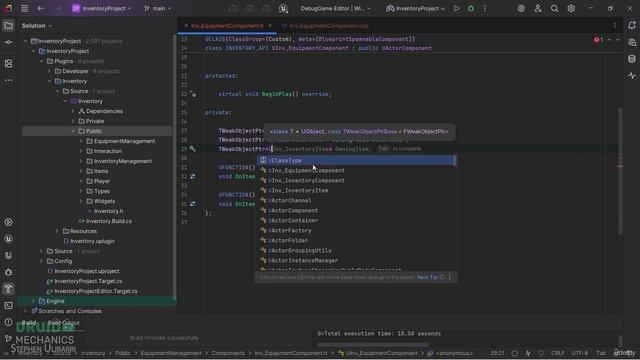Screen dimensions: 640x360
Task: Close the Inv_EquipmentComponent.h tab
Action: point(270,26)
